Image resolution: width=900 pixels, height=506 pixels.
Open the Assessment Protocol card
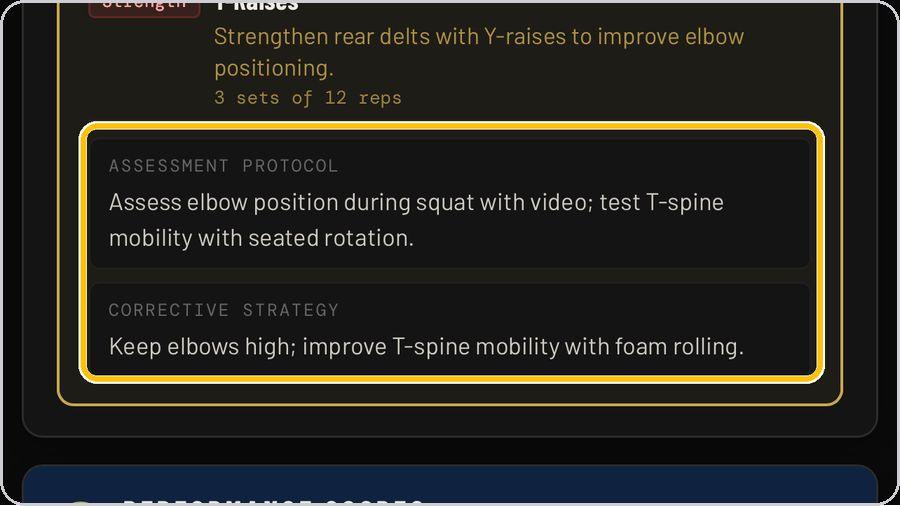click(450, 203)
